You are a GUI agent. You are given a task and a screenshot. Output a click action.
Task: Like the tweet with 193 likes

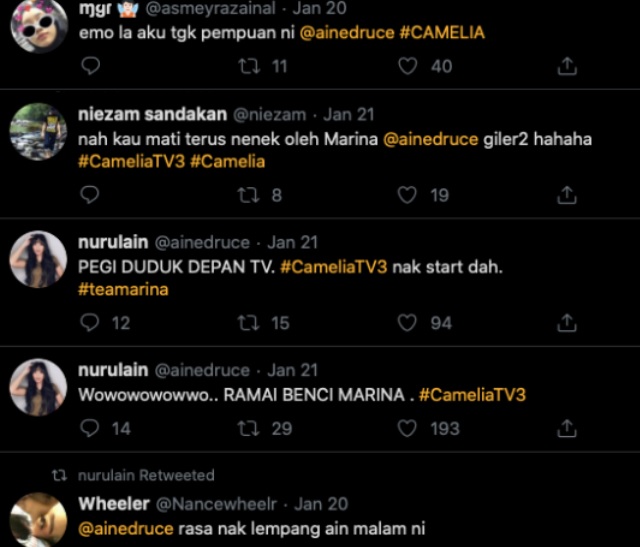407,428
